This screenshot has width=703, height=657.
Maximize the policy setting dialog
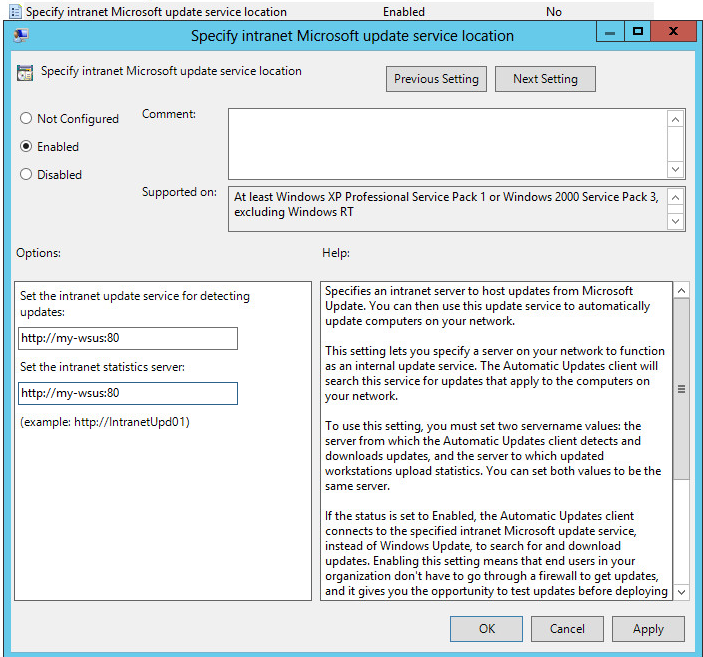pyautogui.click(x=637, y=33)
